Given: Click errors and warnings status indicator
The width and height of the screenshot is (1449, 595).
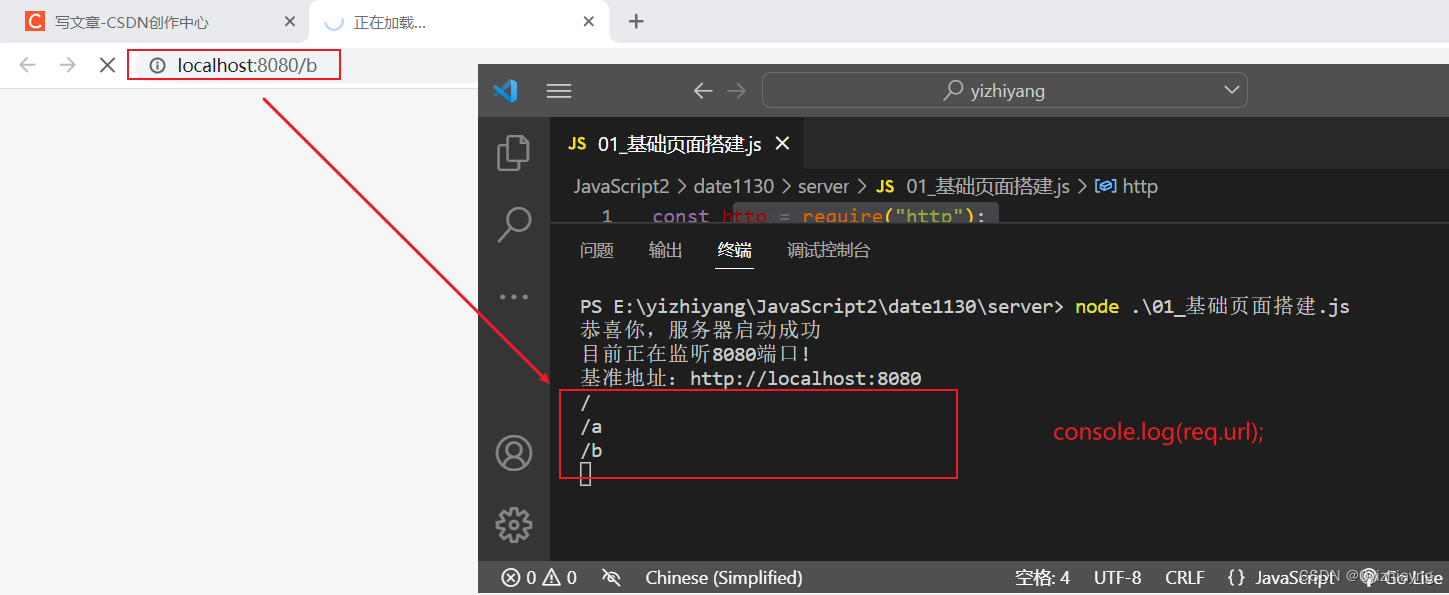Looking at the screenshot, I should 539,577.
